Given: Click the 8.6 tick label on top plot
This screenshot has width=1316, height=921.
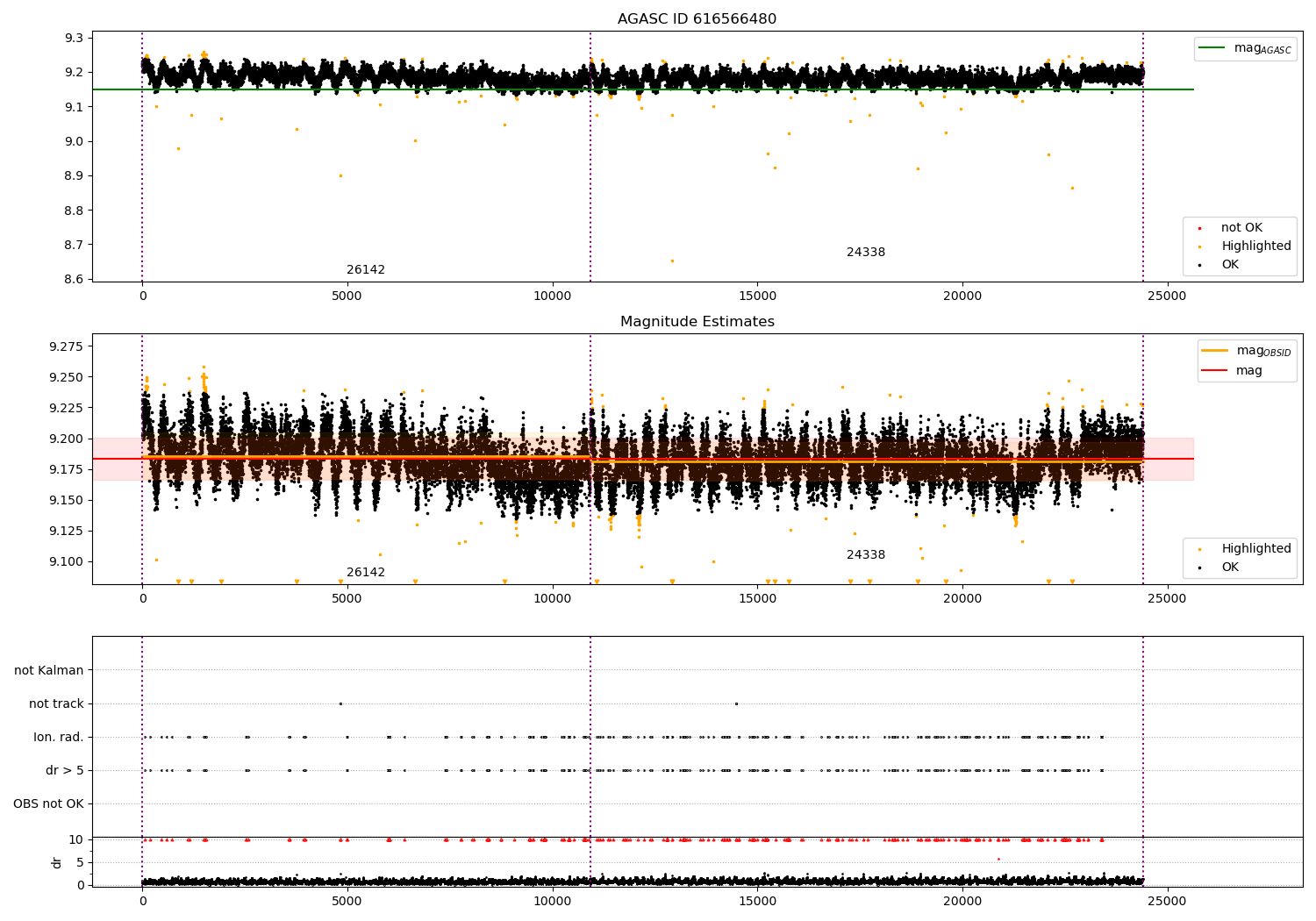Looking at the screenshot, I should [74, 280].
